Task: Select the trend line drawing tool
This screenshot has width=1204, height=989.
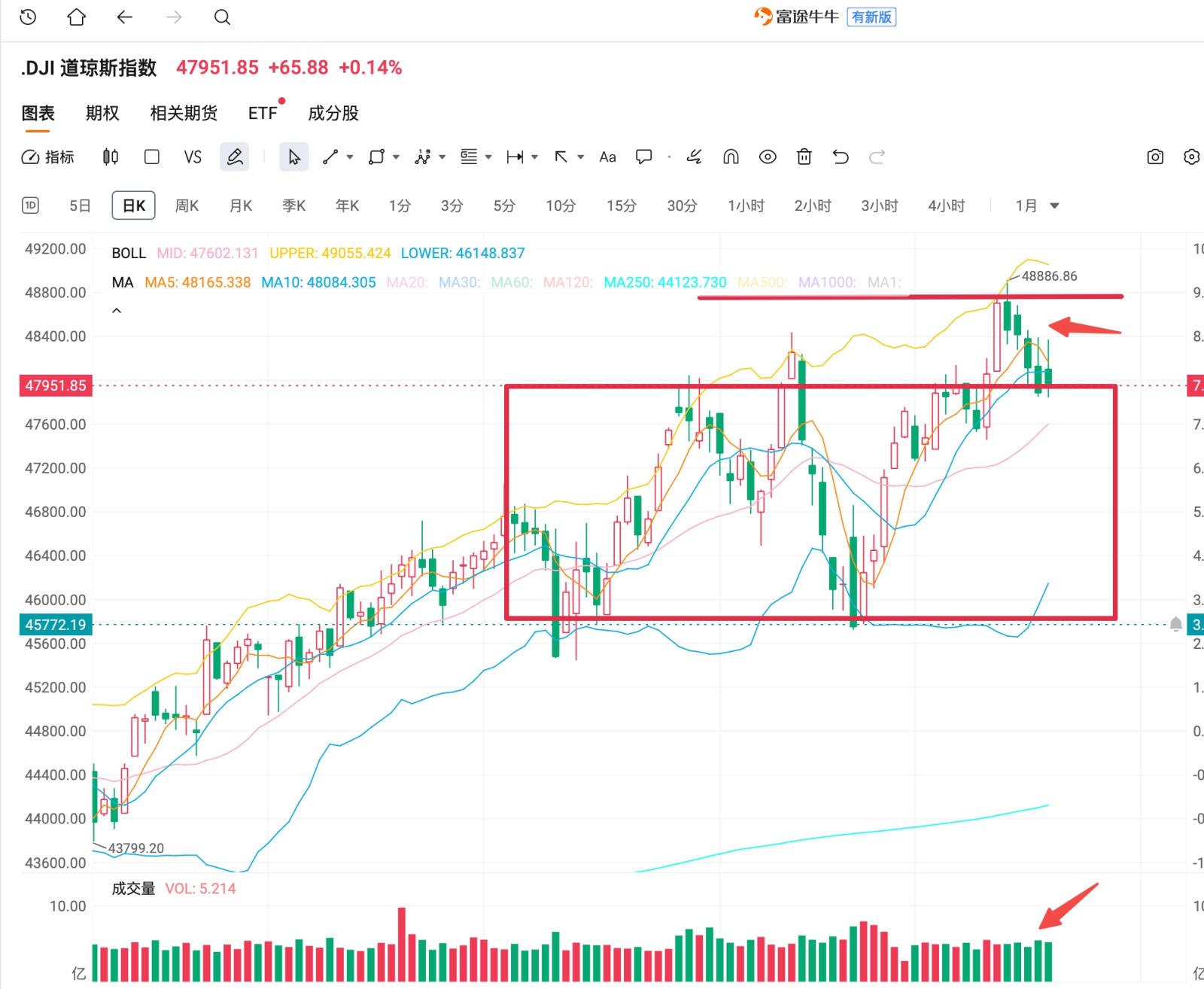Action: coord(330,157)
